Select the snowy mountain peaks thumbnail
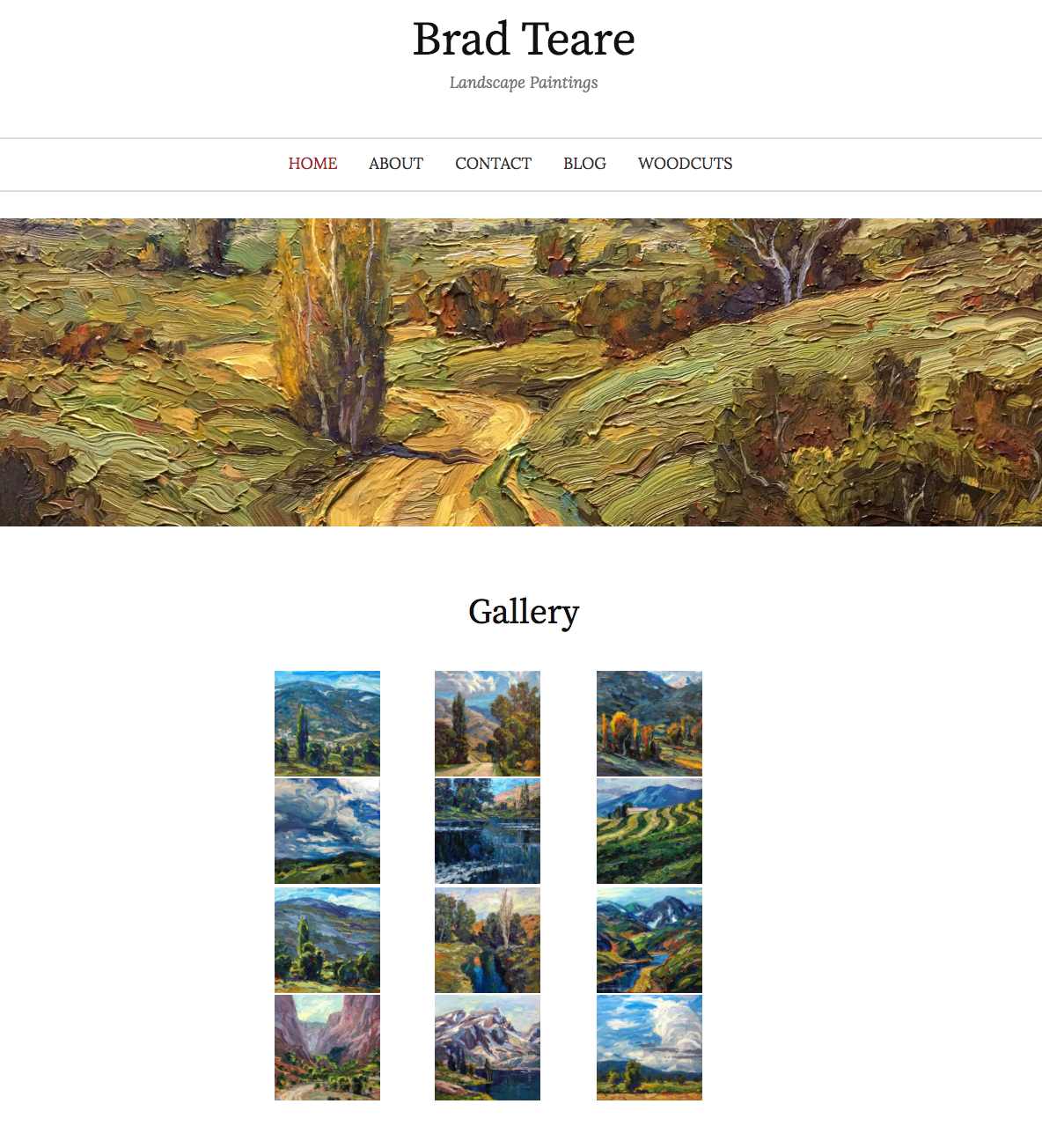The height and width of the screenshot is (1148, 1042). pyautogui.click(x=488, y=1048)
